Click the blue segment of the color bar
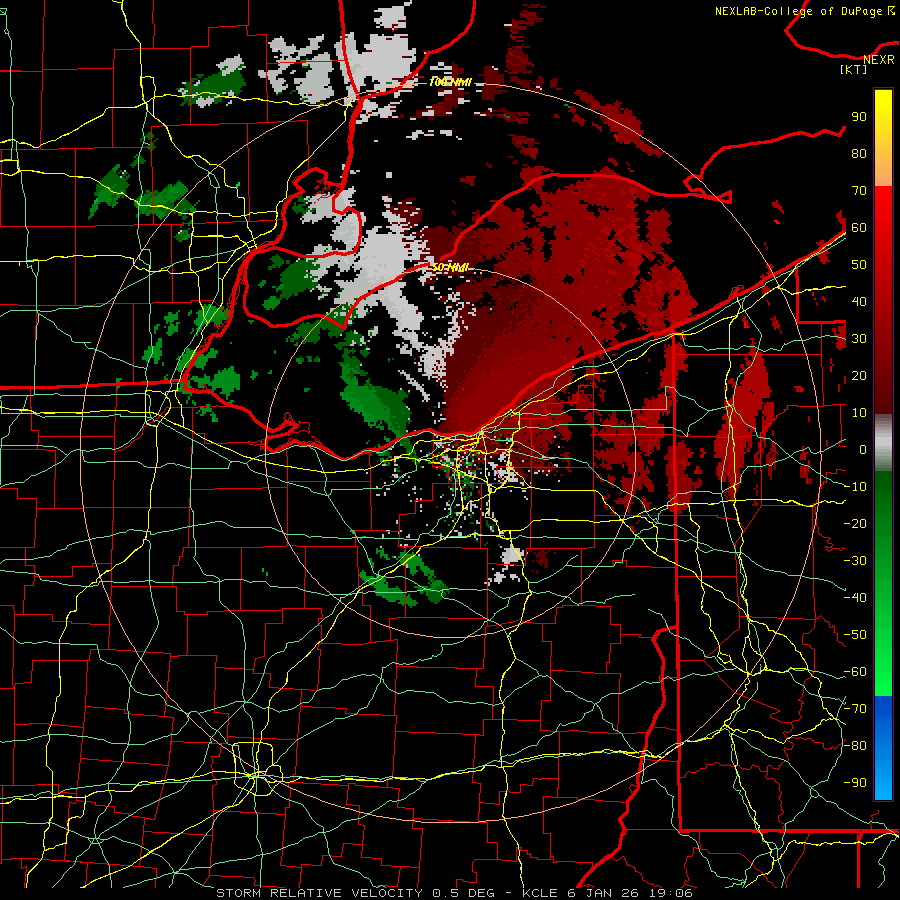 [x=883, y=747]
